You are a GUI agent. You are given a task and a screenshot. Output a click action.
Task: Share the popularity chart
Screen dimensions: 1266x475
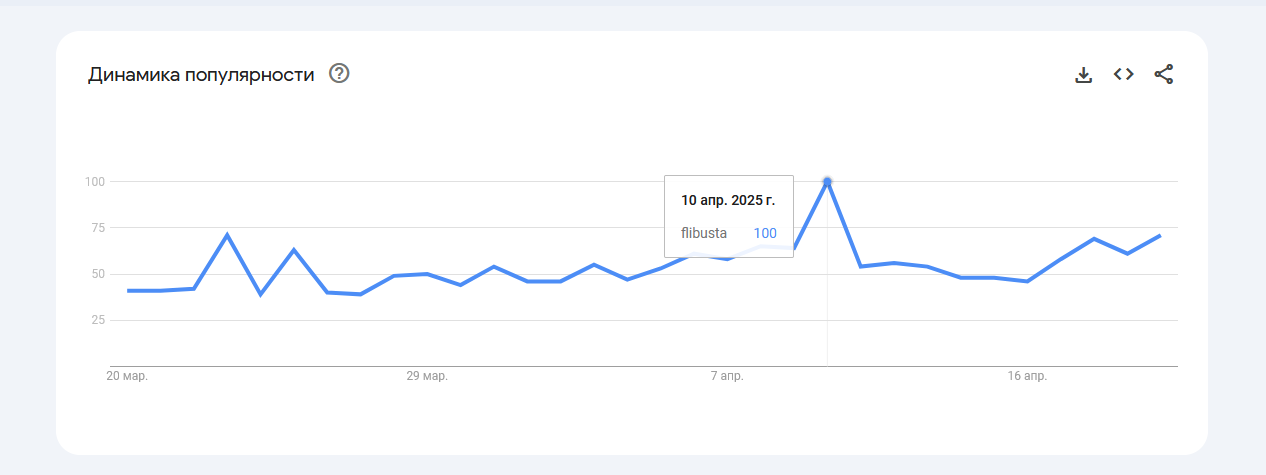[1163, 74]
